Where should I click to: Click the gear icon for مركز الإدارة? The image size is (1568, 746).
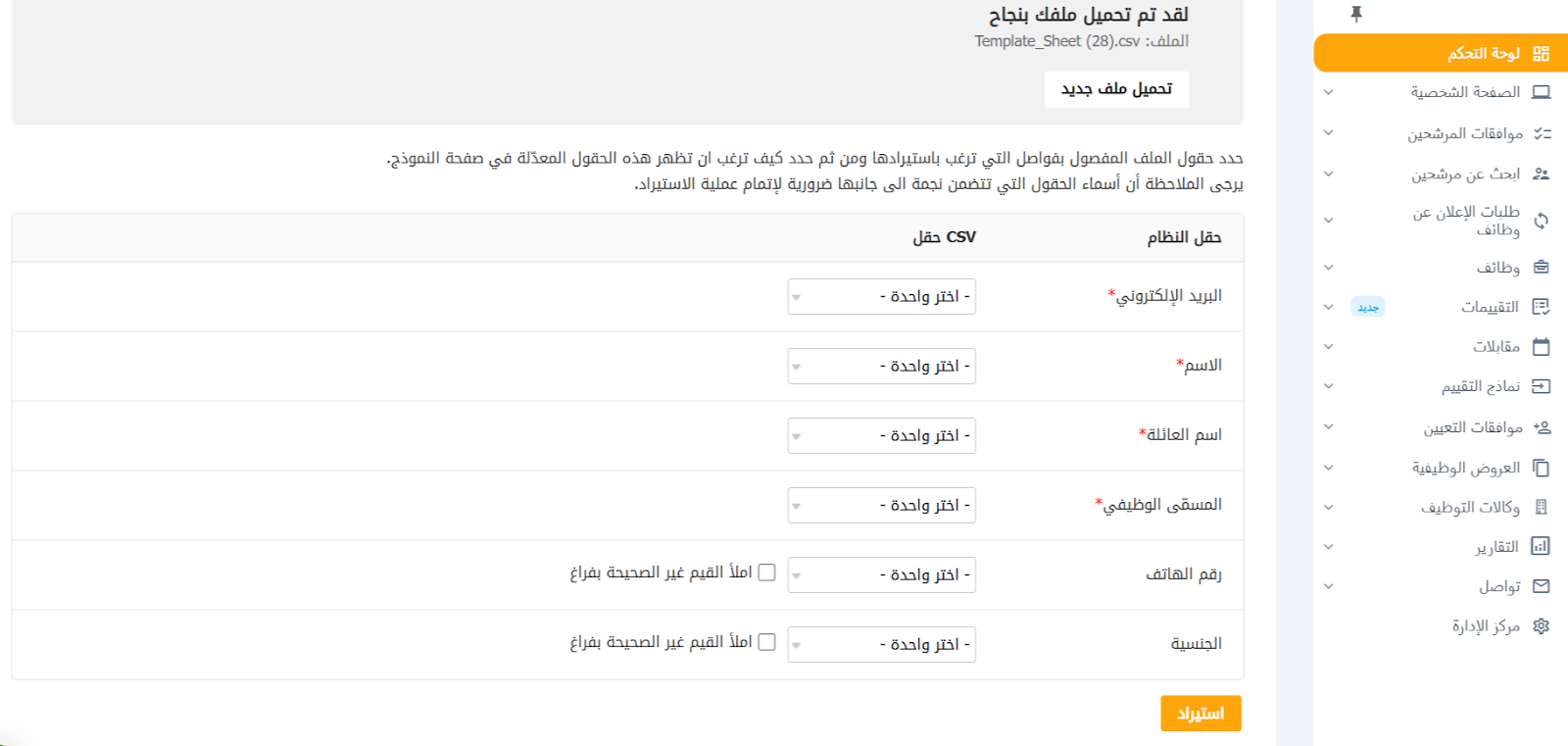click(1541, 625)
